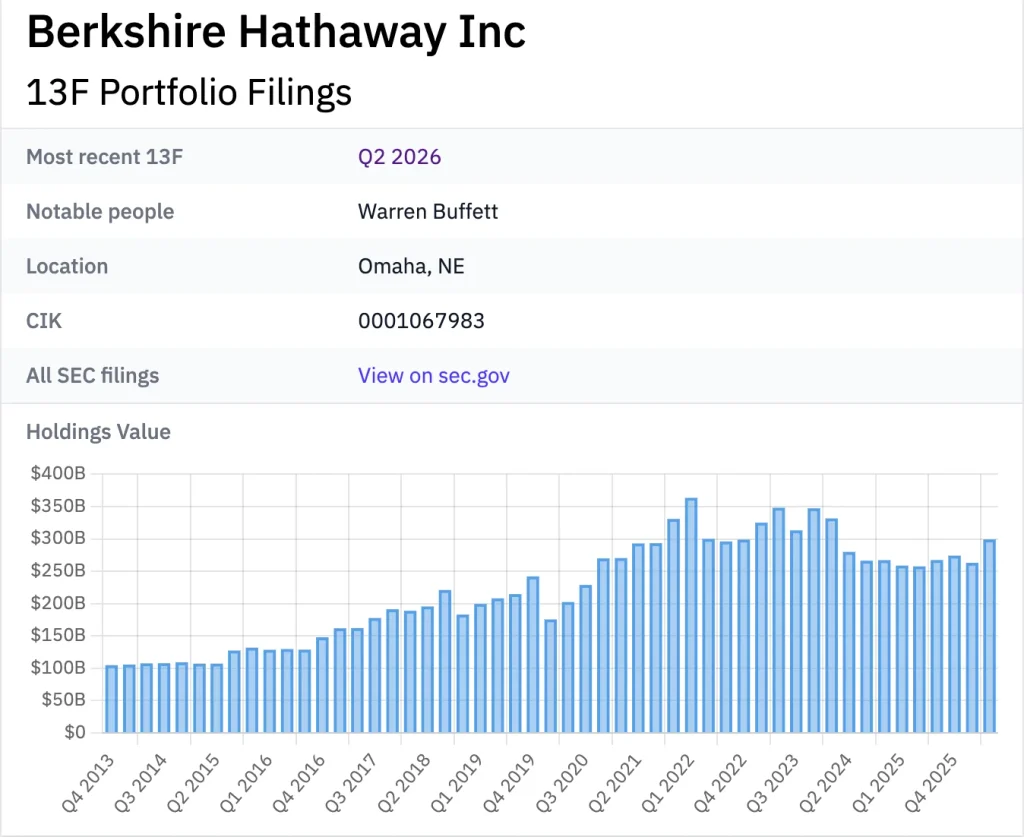This screenshot has width=1024, height=837.
Task: Click the 'Q4 2022' x-axis label
Action: tap(721, 783)
